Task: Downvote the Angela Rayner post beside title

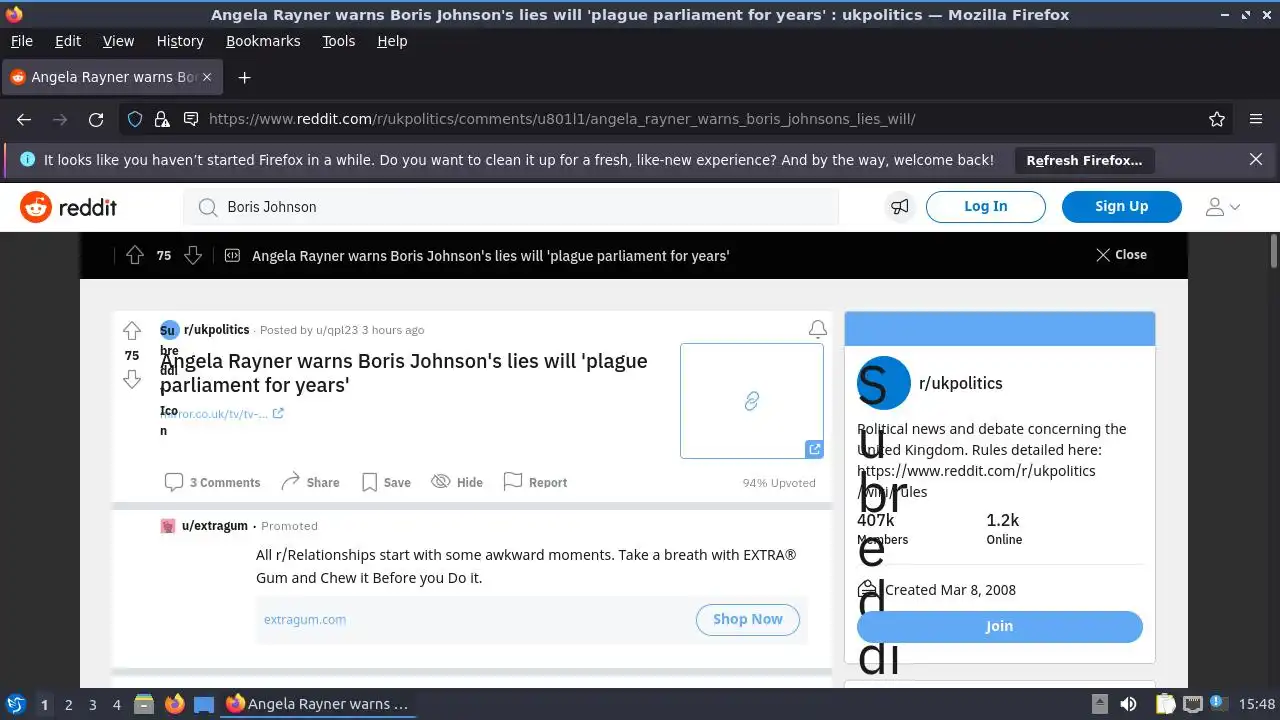Action: pyautogui.click(x=132, y=379)
